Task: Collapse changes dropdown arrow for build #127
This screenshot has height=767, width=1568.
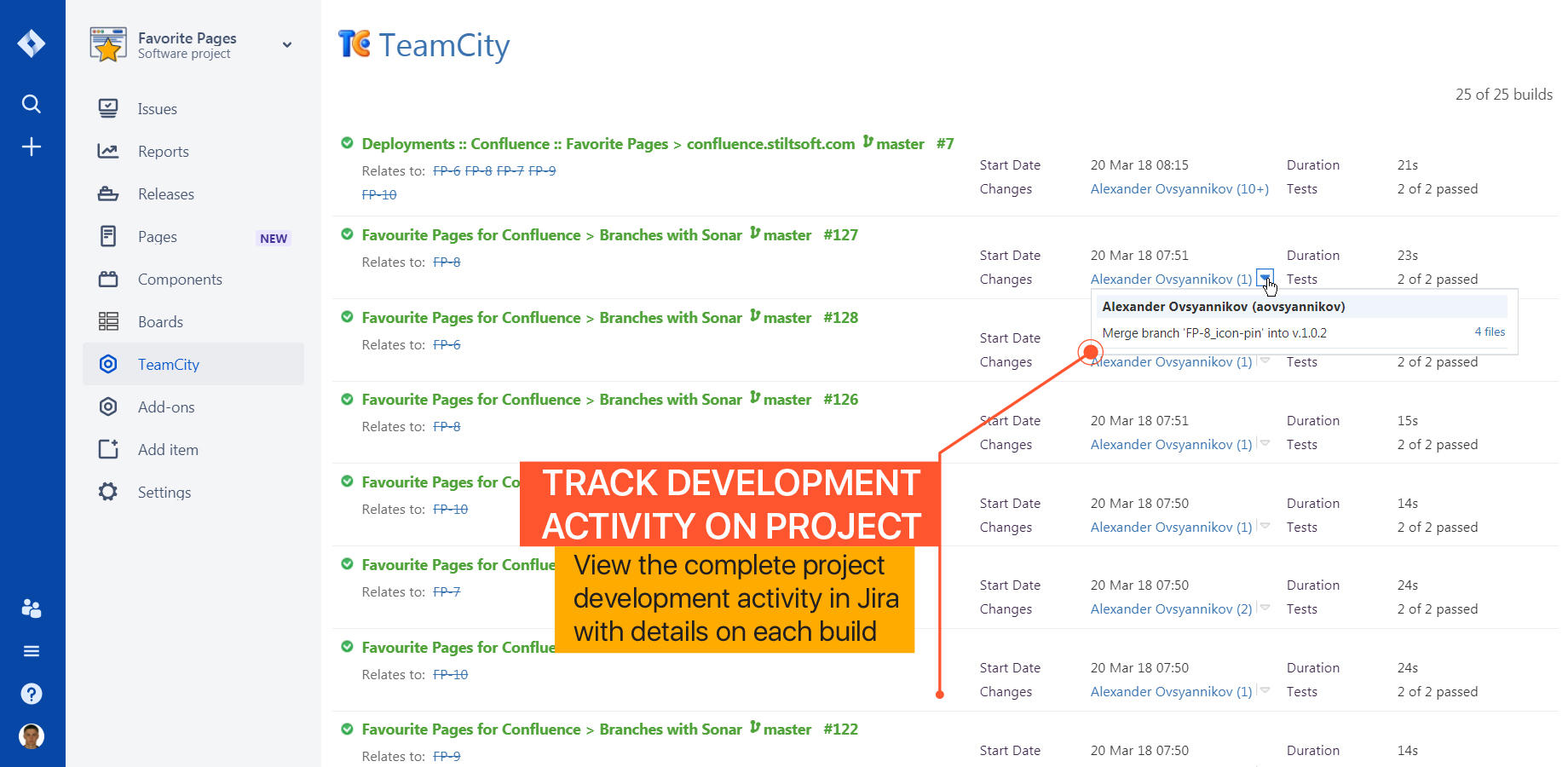Action: tap(1265, 278)
